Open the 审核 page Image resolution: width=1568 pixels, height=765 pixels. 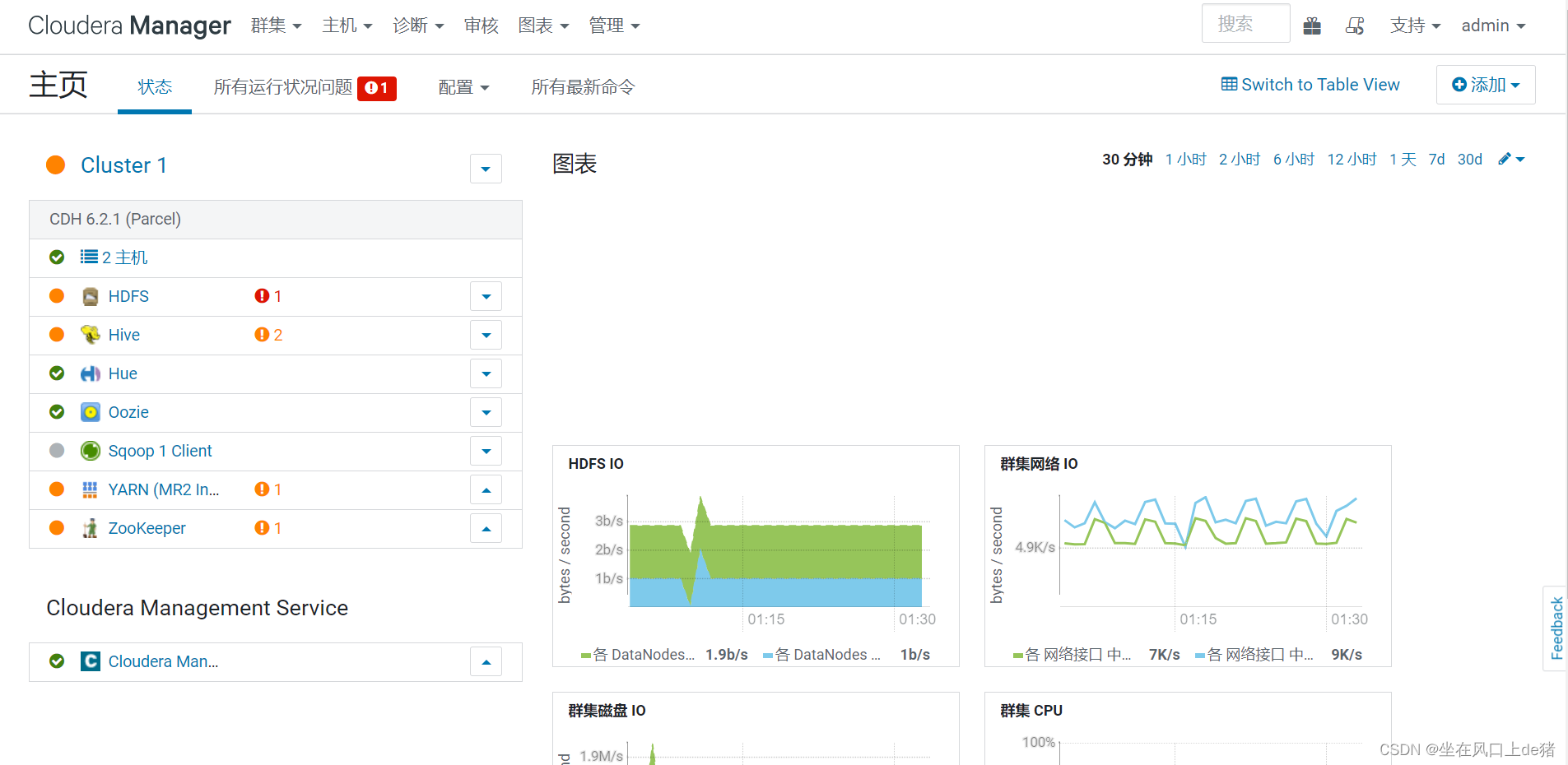coord(482,25)
